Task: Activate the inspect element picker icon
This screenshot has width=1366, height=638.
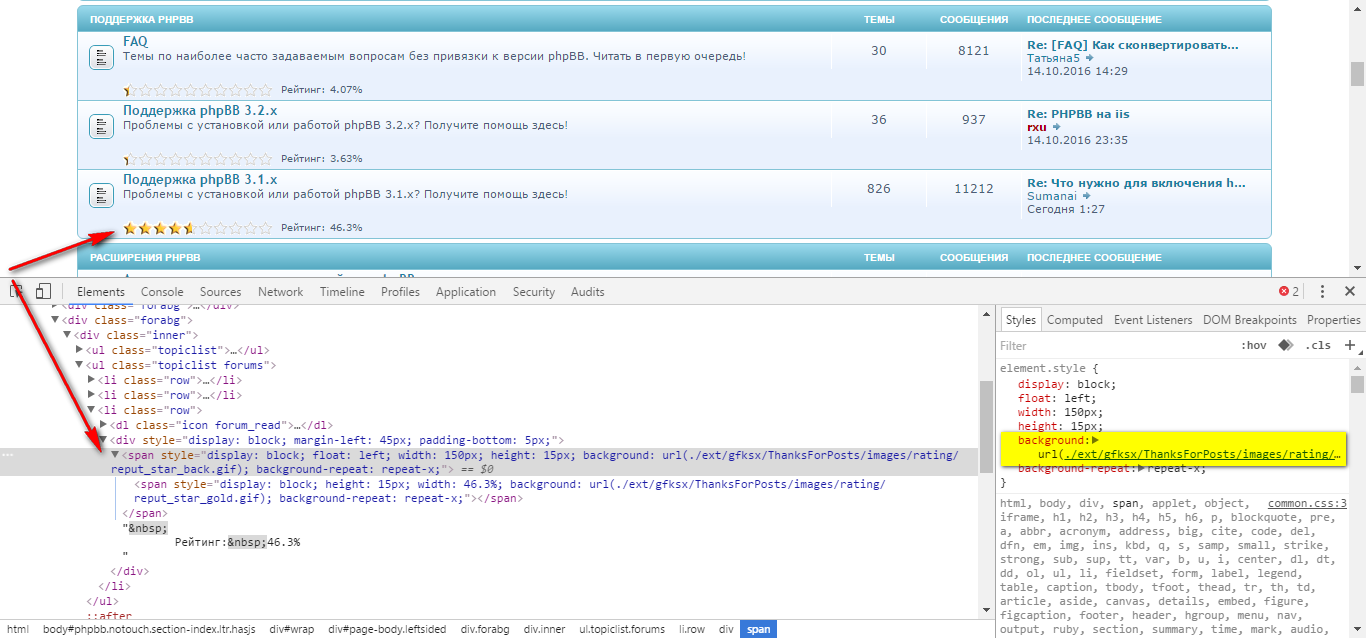Action: [16, 291]
